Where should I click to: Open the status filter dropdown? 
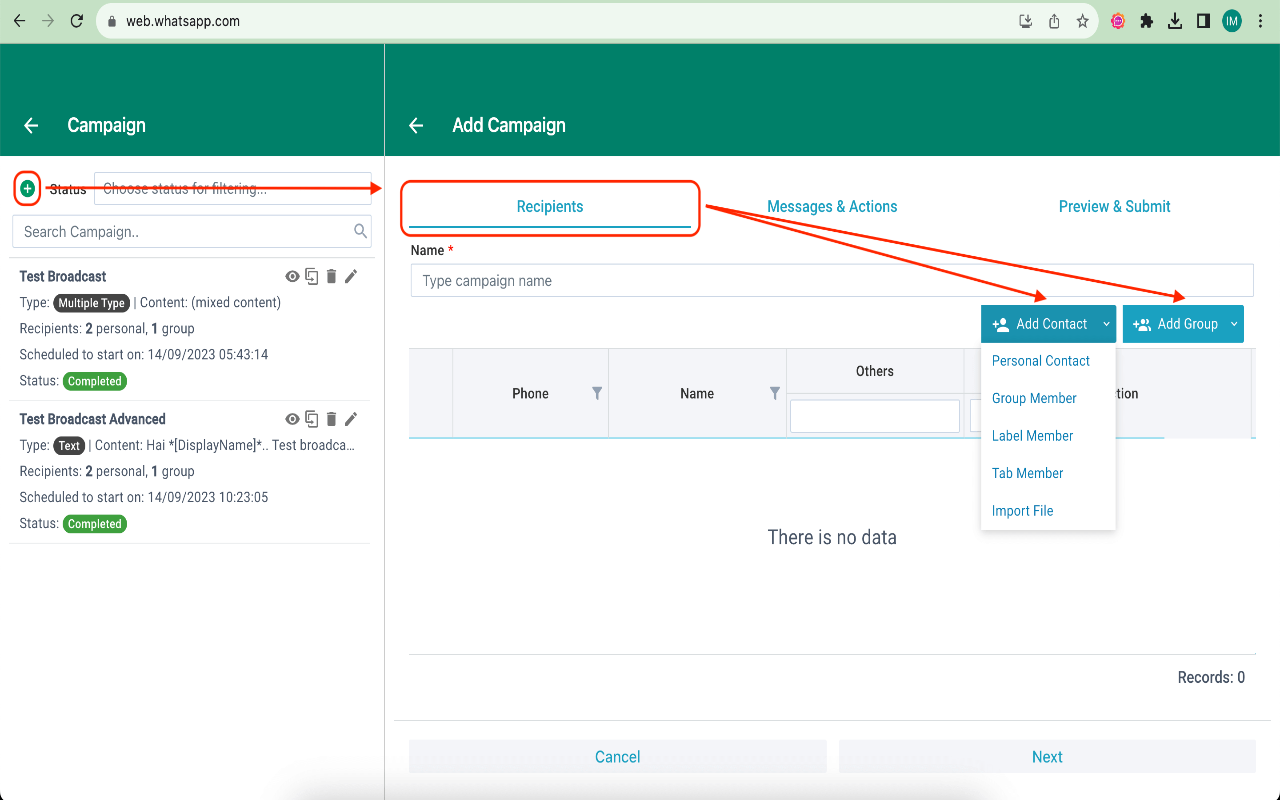[232, 189]
